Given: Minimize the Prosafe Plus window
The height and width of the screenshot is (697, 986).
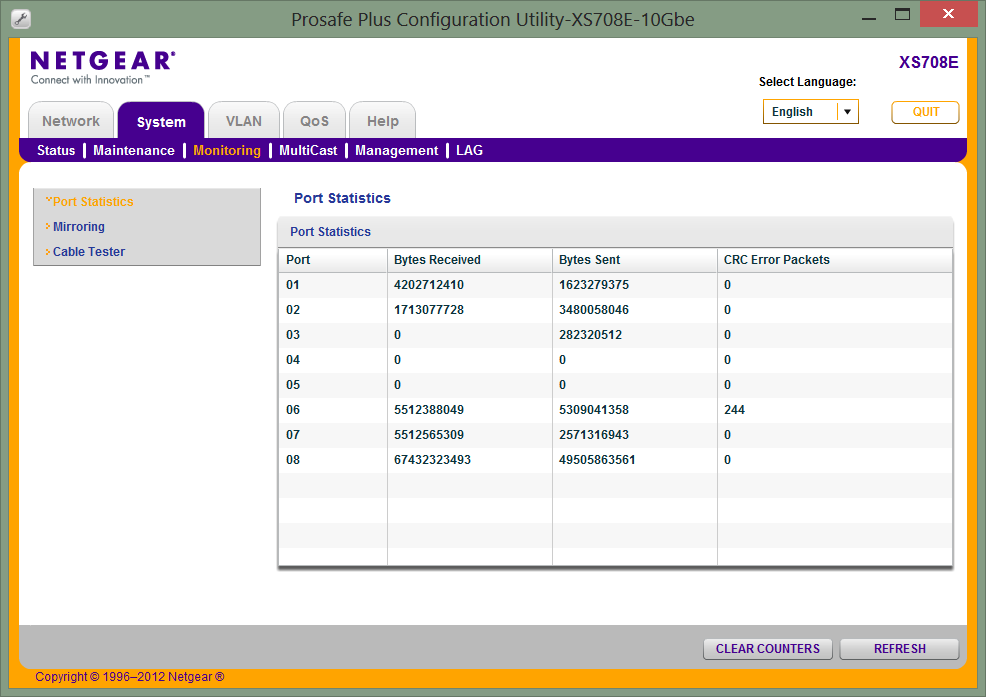Looking at the screenshot, I should click(x=869, y=18).
